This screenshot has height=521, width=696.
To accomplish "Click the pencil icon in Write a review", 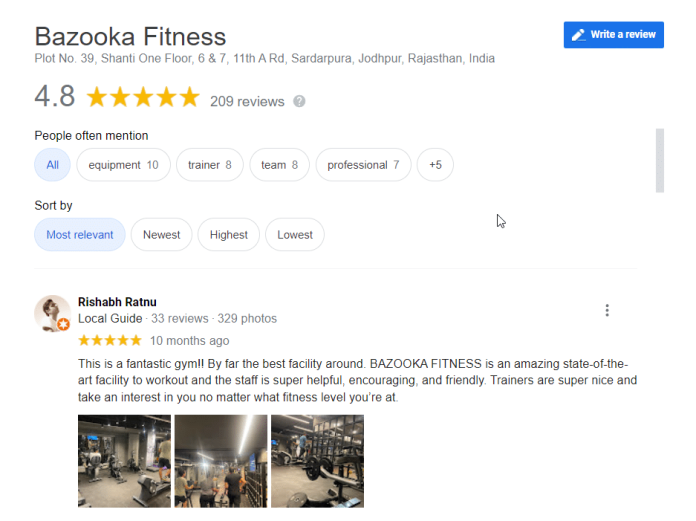I will tap(578, 35).
